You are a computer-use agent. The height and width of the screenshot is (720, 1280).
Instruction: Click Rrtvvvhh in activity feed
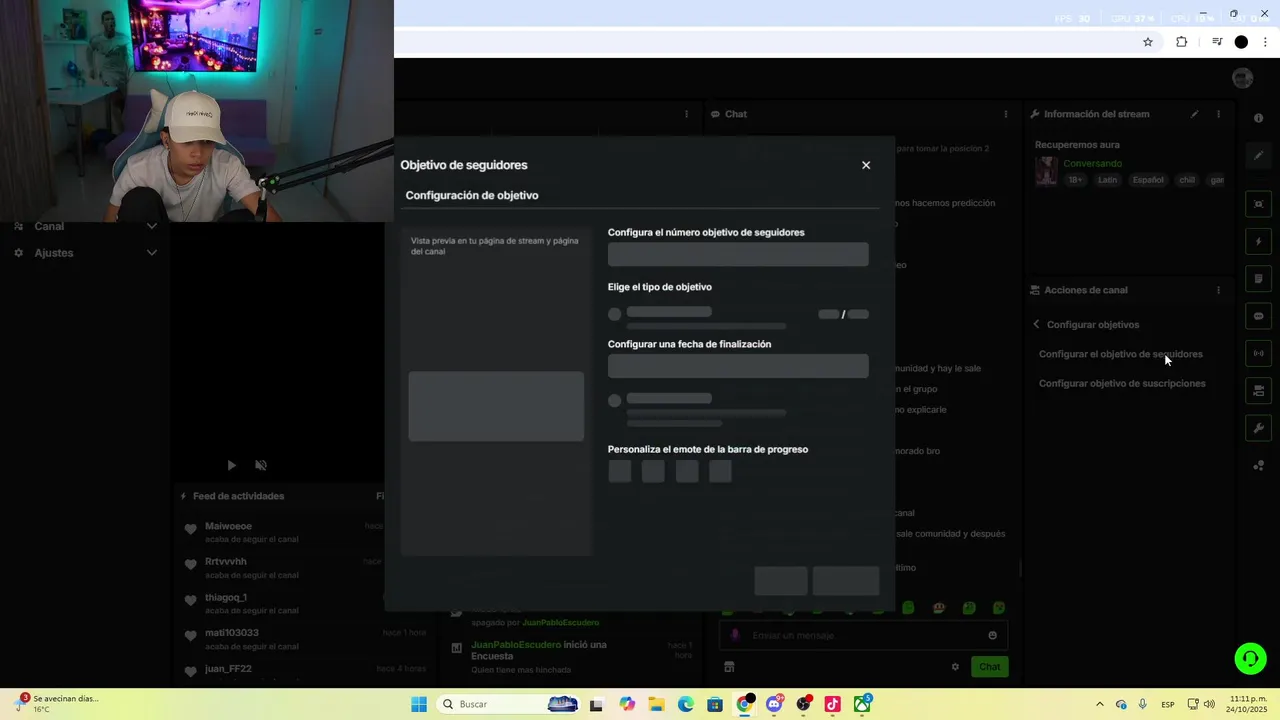pos(225,561)
